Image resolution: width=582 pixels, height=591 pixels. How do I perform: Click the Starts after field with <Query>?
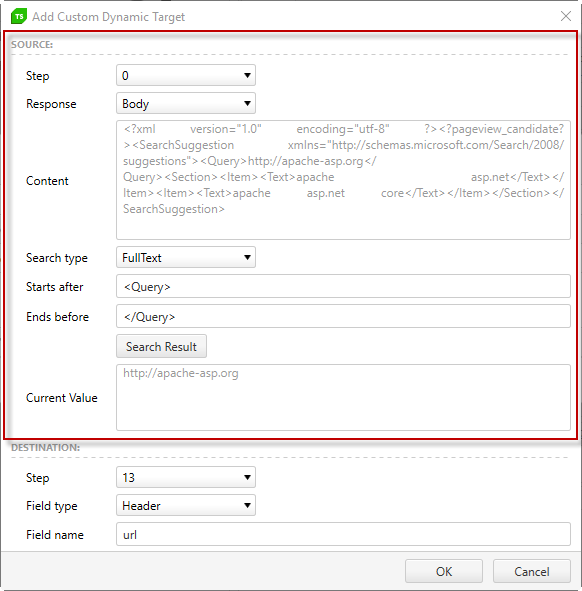click(343, 286)
